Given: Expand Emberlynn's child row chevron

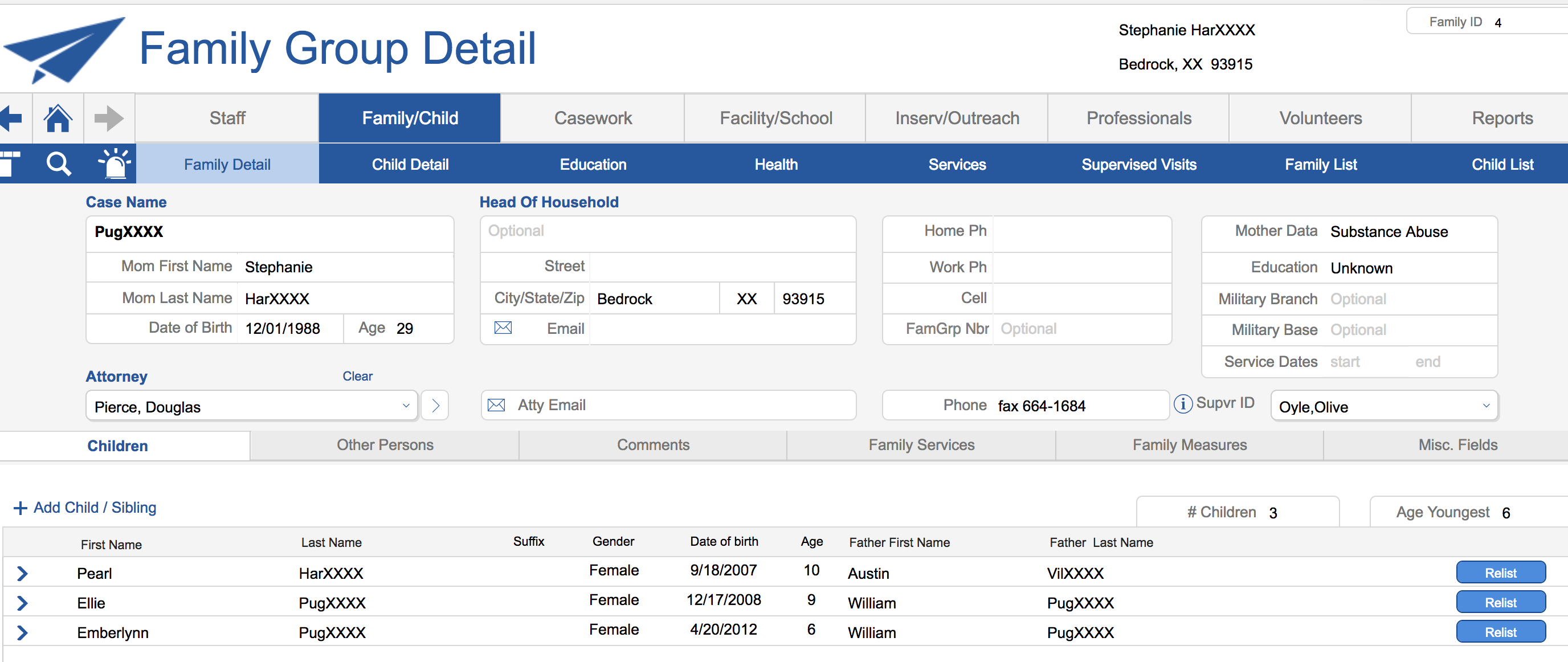Looking at the screenshot, I should coord(23,633).
